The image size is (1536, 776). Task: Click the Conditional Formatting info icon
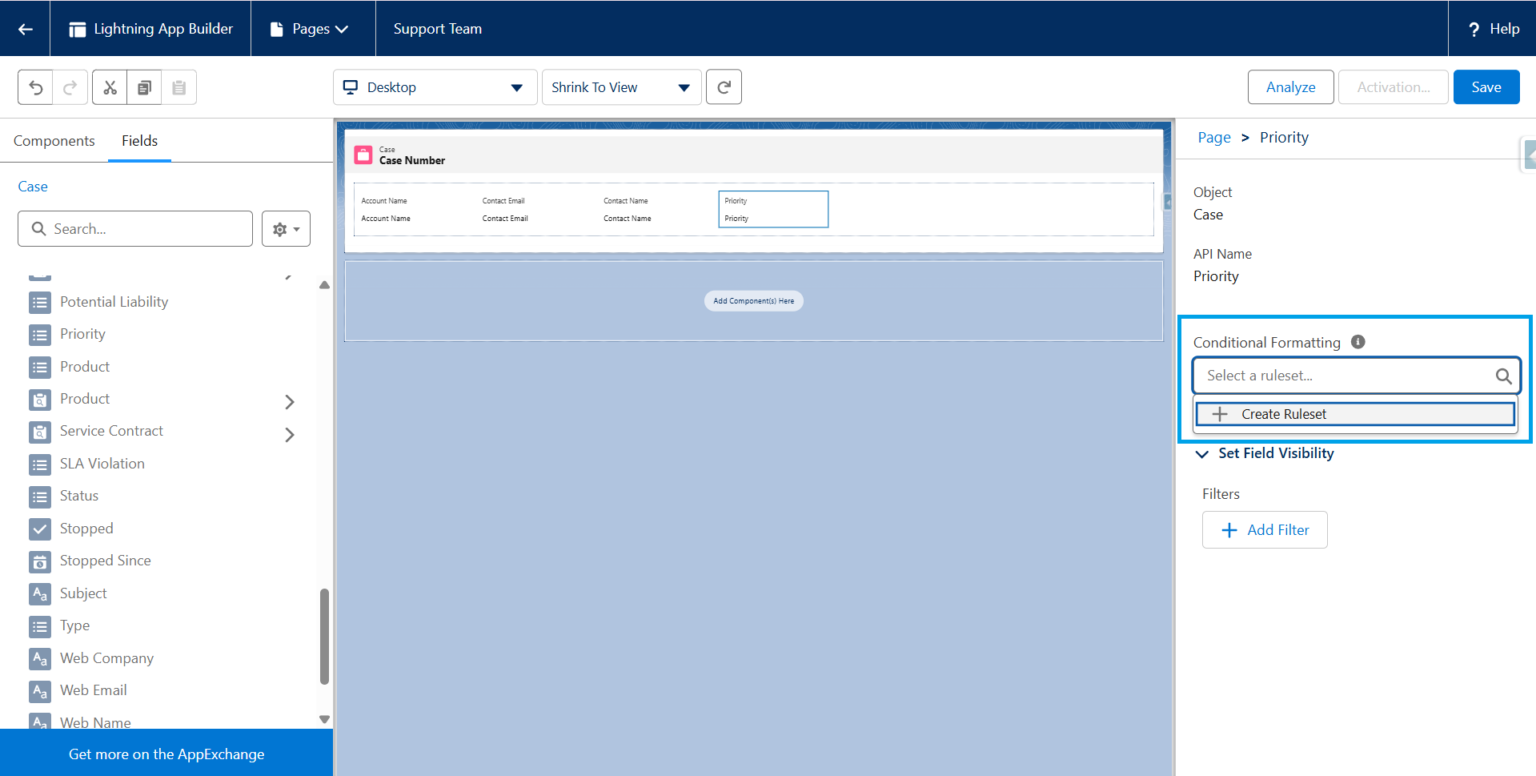click(x=1358, y=342)
